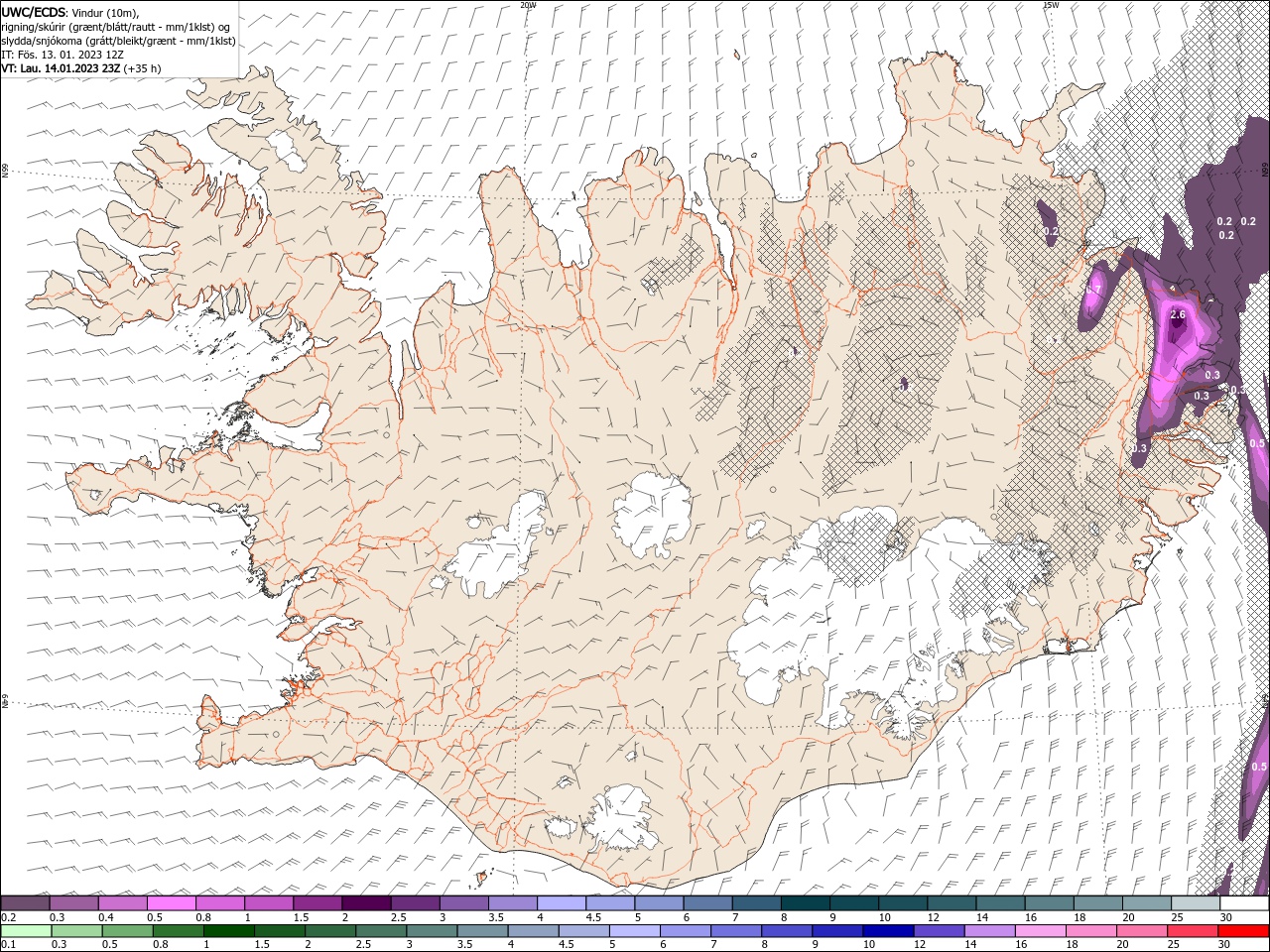Click the 'VT: Lau. 14.01.2023 23Z (+35 h)' line
The image size is (1270, 952).
click(81, 68)
